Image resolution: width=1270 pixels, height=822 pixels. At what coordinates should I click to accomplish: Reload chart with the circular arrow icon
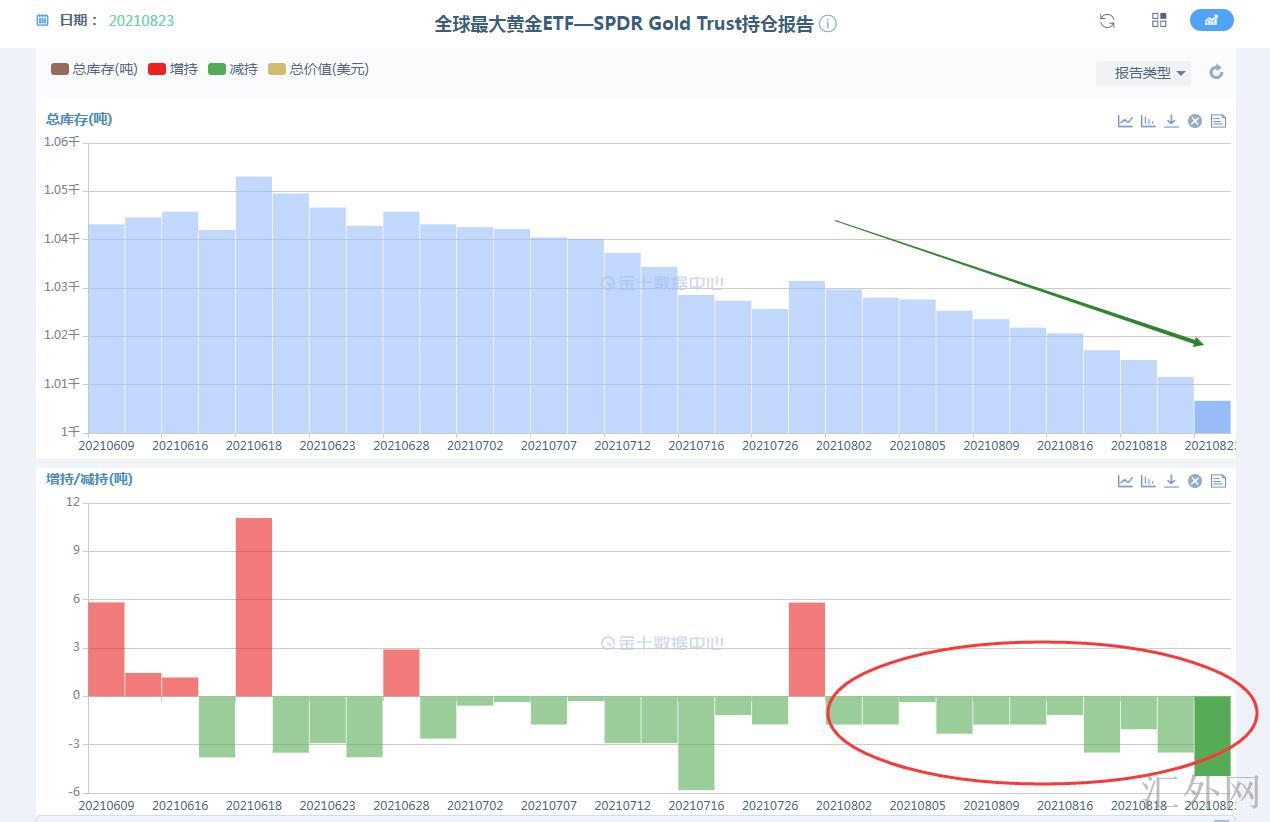pyautogui.click(x=1216, y=72)
